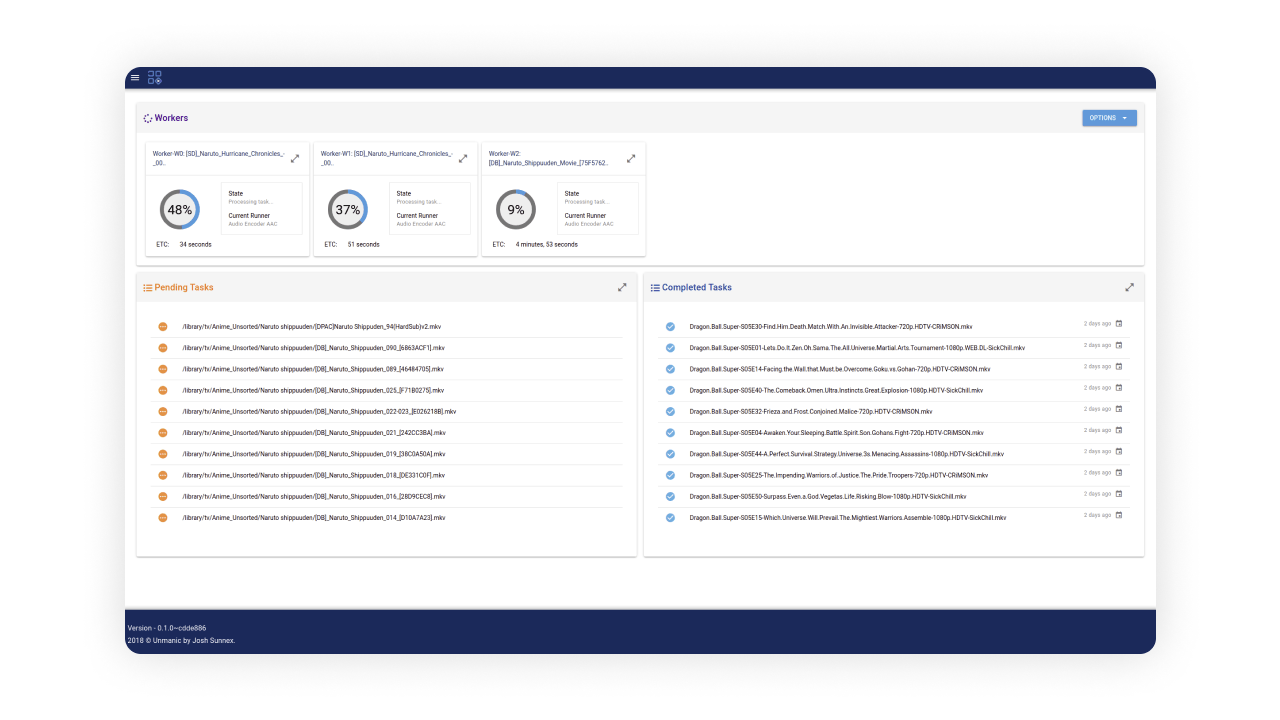Open the Options dropdown button
Screen dimensions: 1280x720
(x=1109, y=118)
